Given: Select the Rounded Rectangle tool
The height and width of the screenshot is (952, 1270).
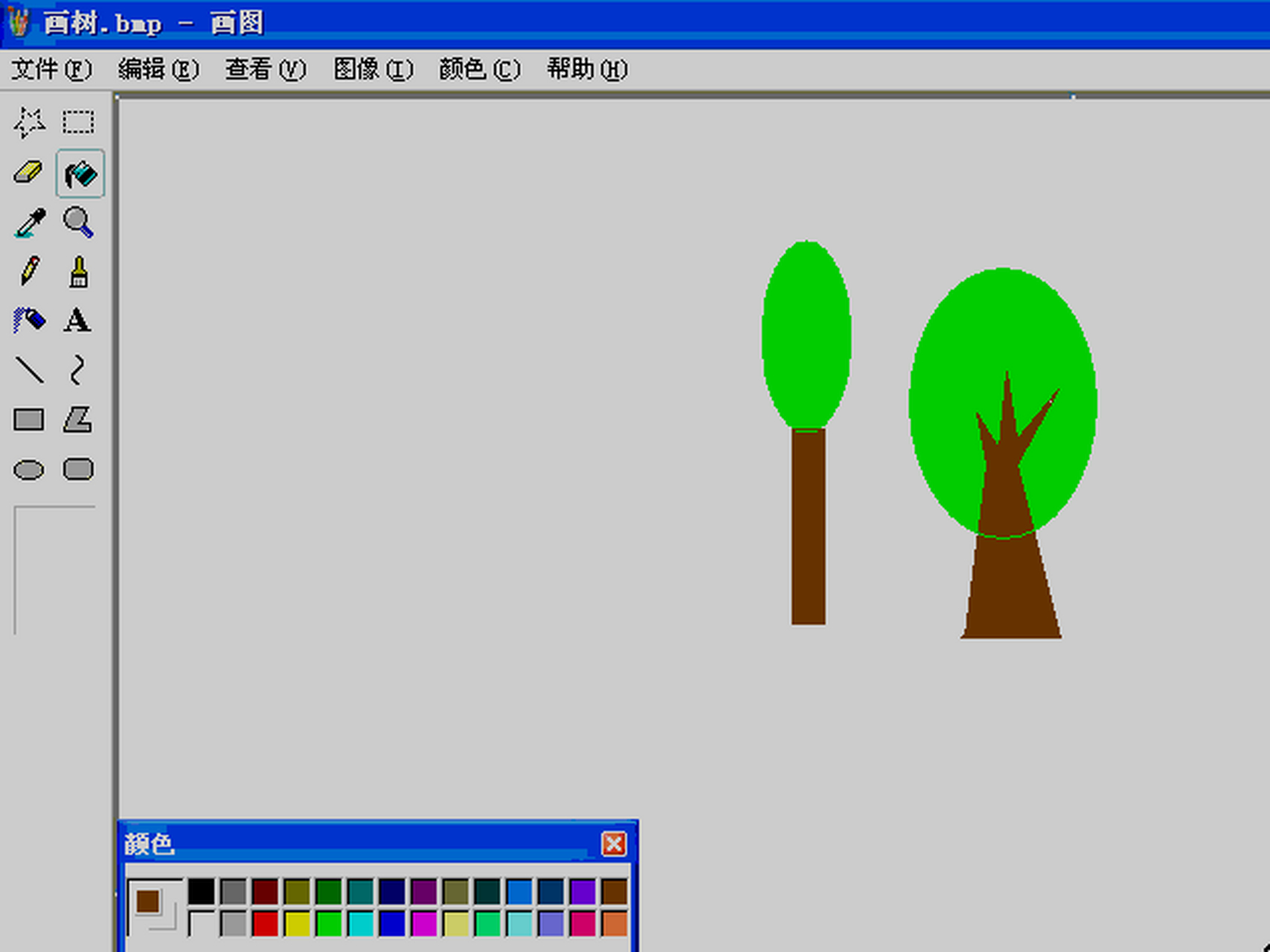Looking at the screenshot, I should (78, 469).
